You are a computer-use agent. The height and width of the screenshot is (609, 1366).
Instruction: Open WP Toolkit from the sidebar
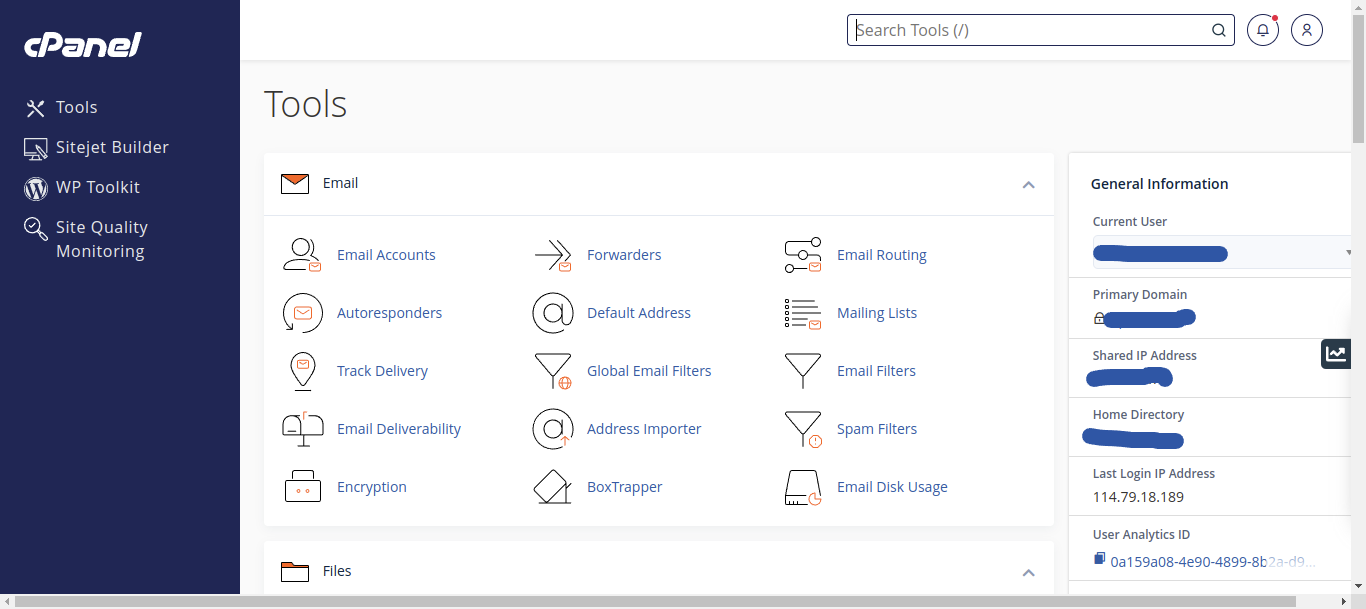point(97,187)
